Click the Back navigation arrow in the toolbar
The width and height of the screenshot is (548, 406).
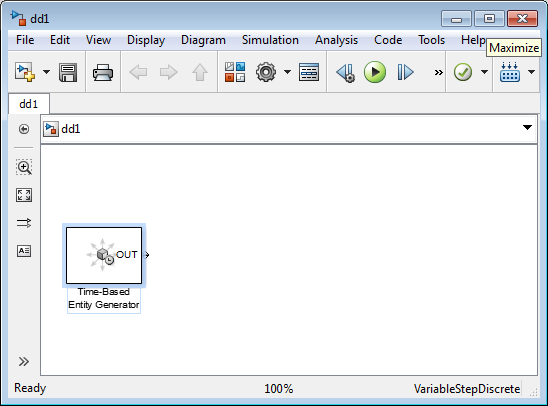click(138, 72)
